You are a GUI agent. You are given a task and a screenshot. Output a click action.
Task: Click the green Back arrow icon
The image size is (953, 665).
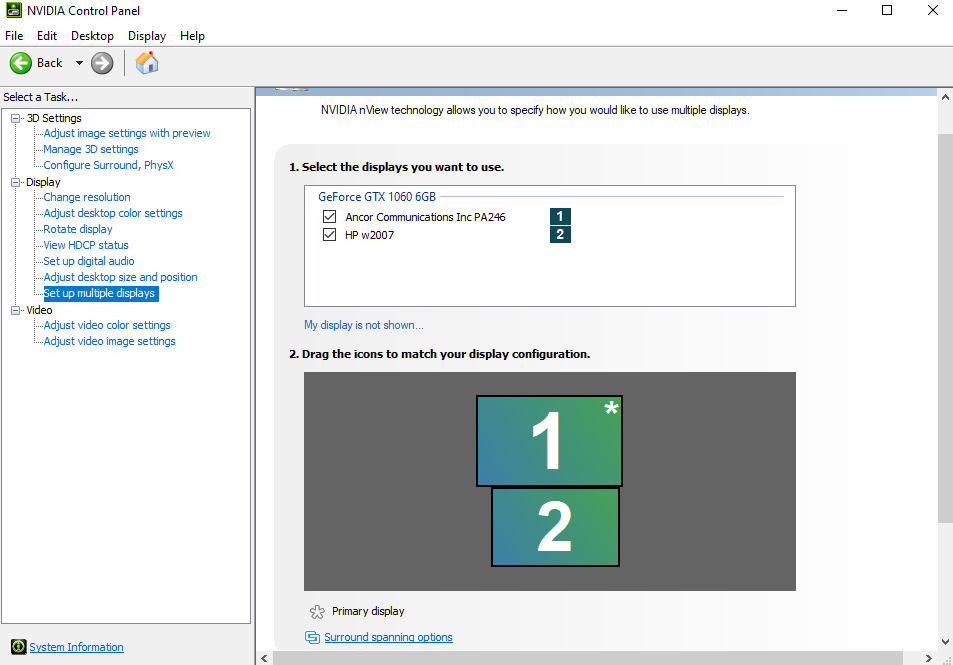(21, 63)
